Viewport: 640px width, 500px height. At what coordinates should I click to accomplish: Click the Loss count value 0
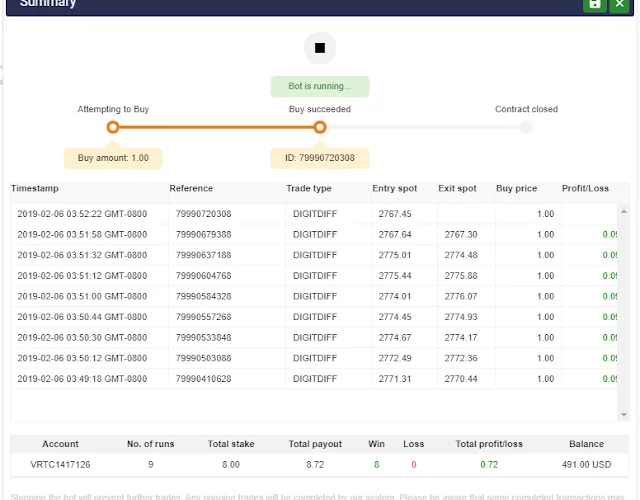(x=413, y=464)
